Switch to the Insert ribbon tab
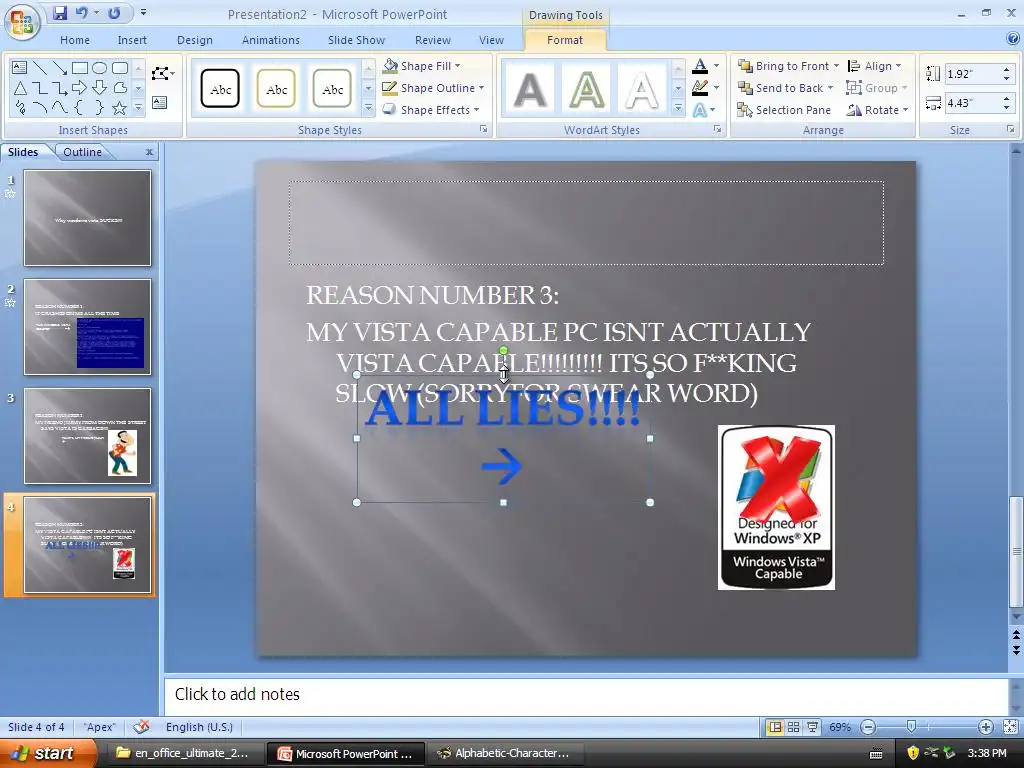 coord(132,40)
